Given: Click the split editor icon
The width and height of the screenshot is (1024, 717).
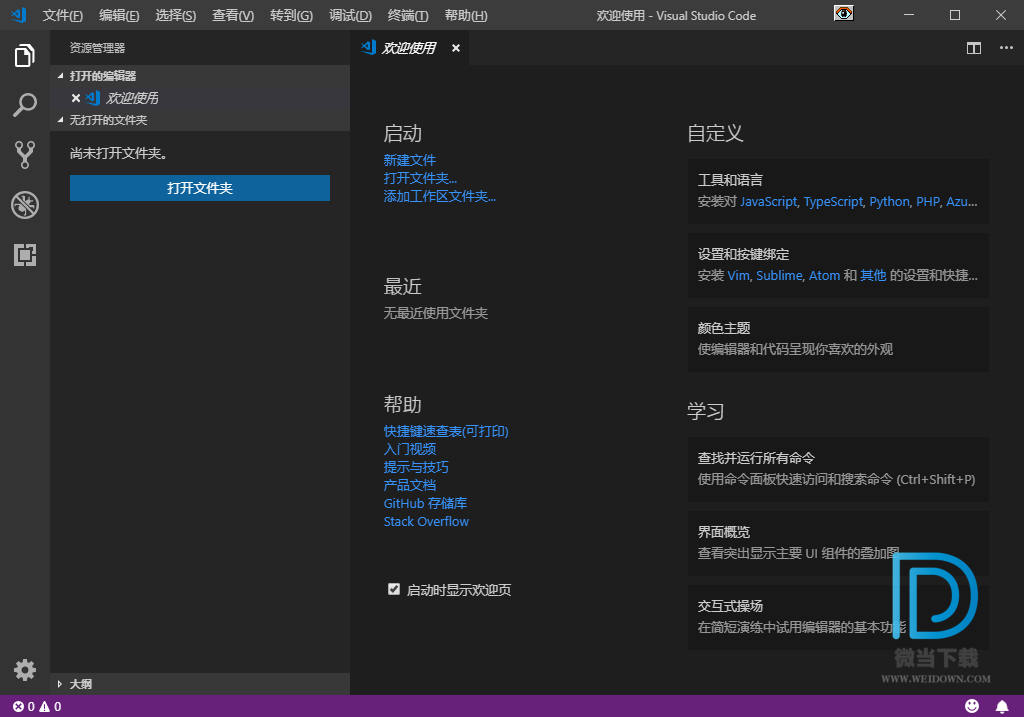Looking at the screenshot, I should click(x=974, y=48).
